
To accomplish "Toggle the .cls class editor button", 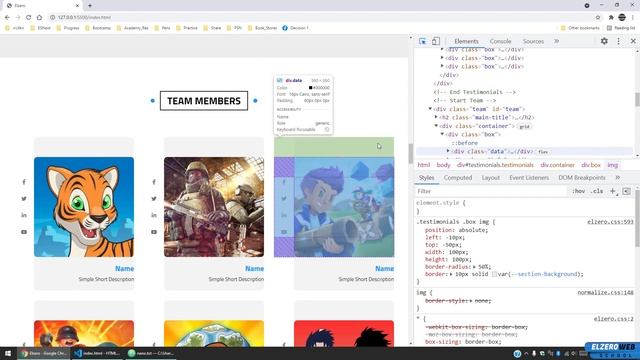I will click(x=597, y=191).
